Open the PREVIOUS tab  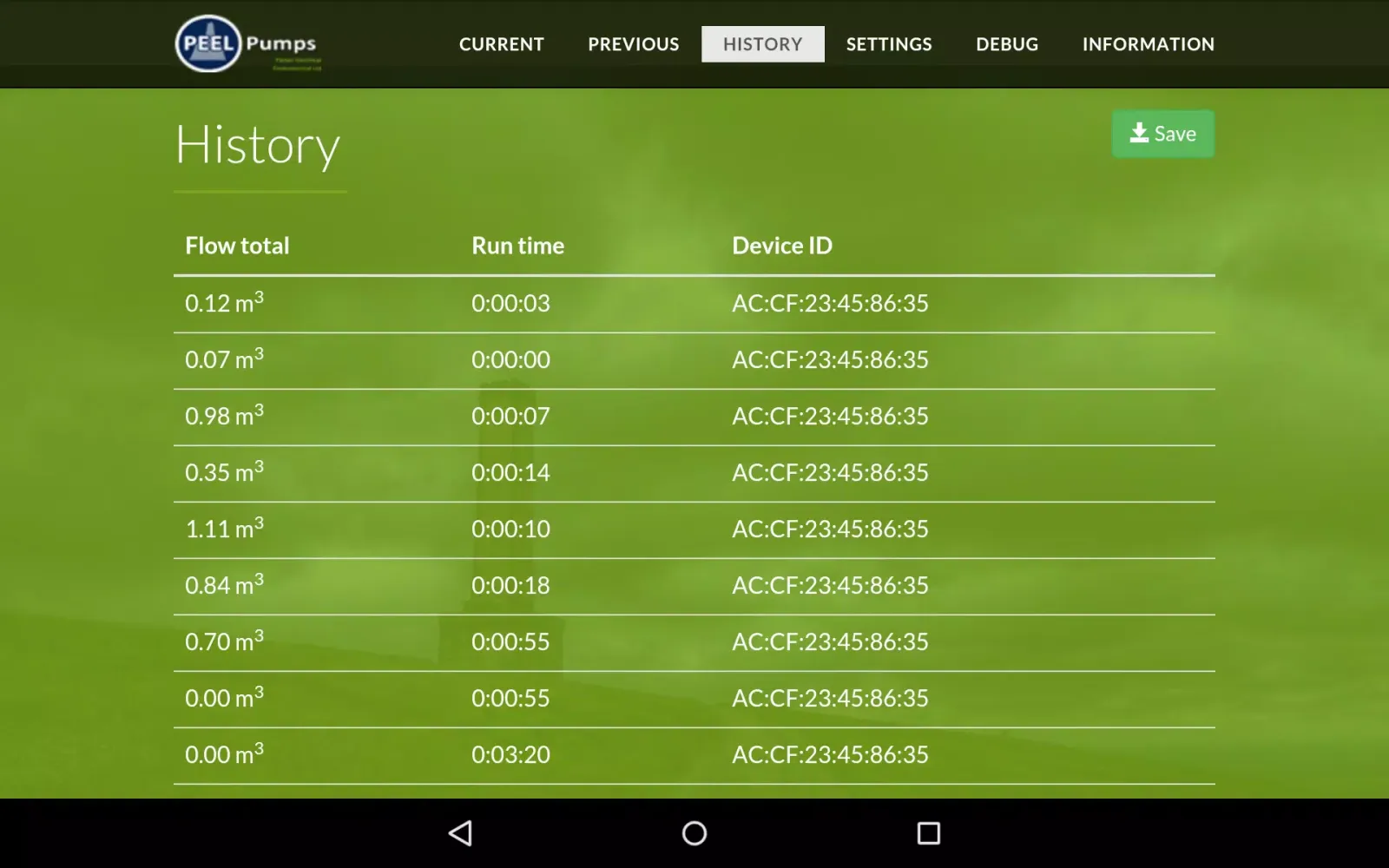pyautogui.click(x=633, y=44)
